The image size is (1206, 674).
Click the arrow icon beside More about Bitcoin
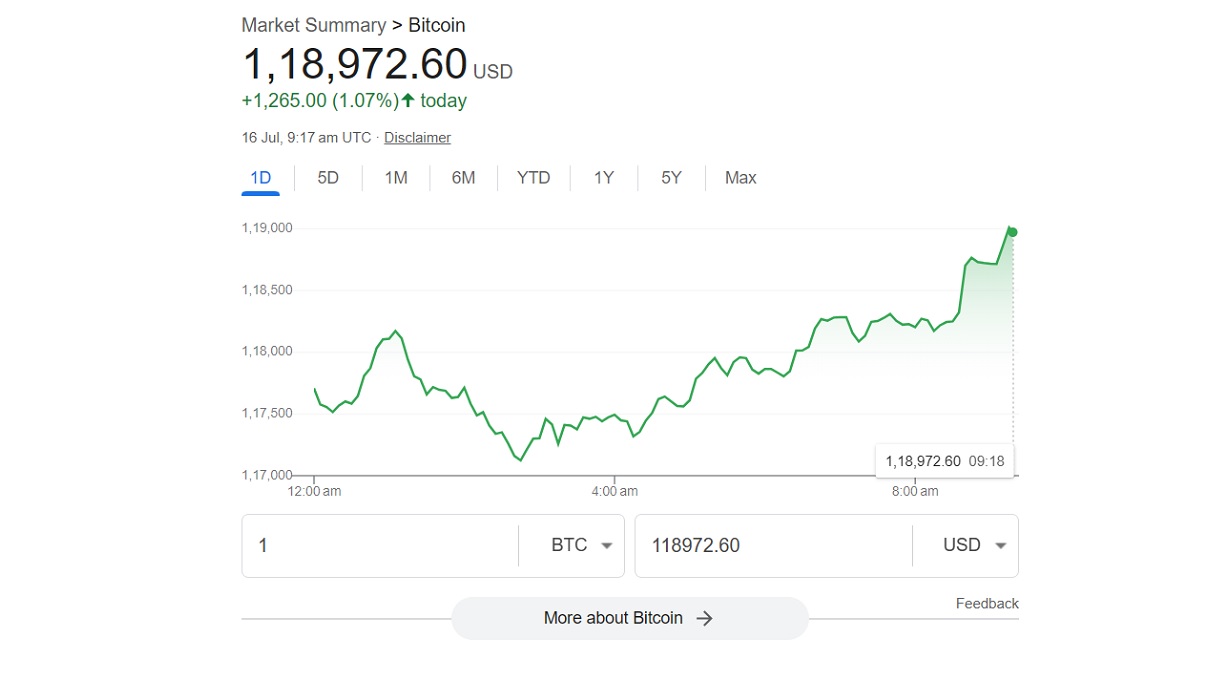click(x=704, y=619)
